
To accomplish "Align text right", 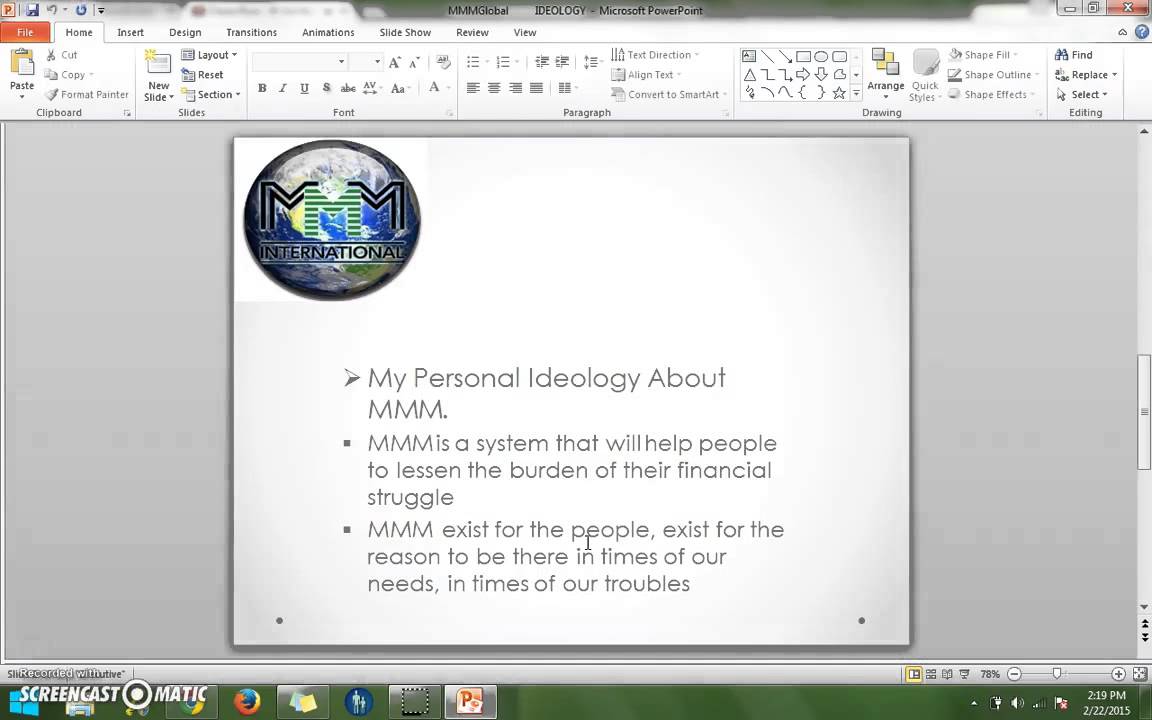I will click(x=516, y=88).
